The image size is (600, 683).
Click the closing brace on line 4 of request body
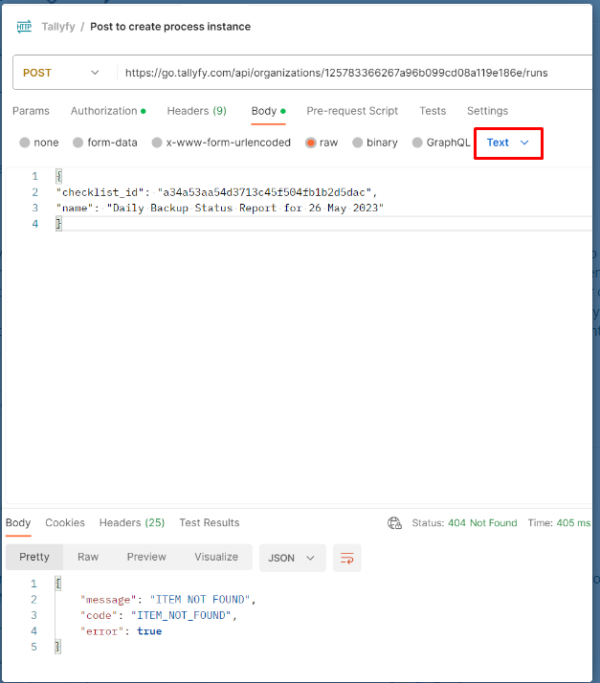[58, 224]
